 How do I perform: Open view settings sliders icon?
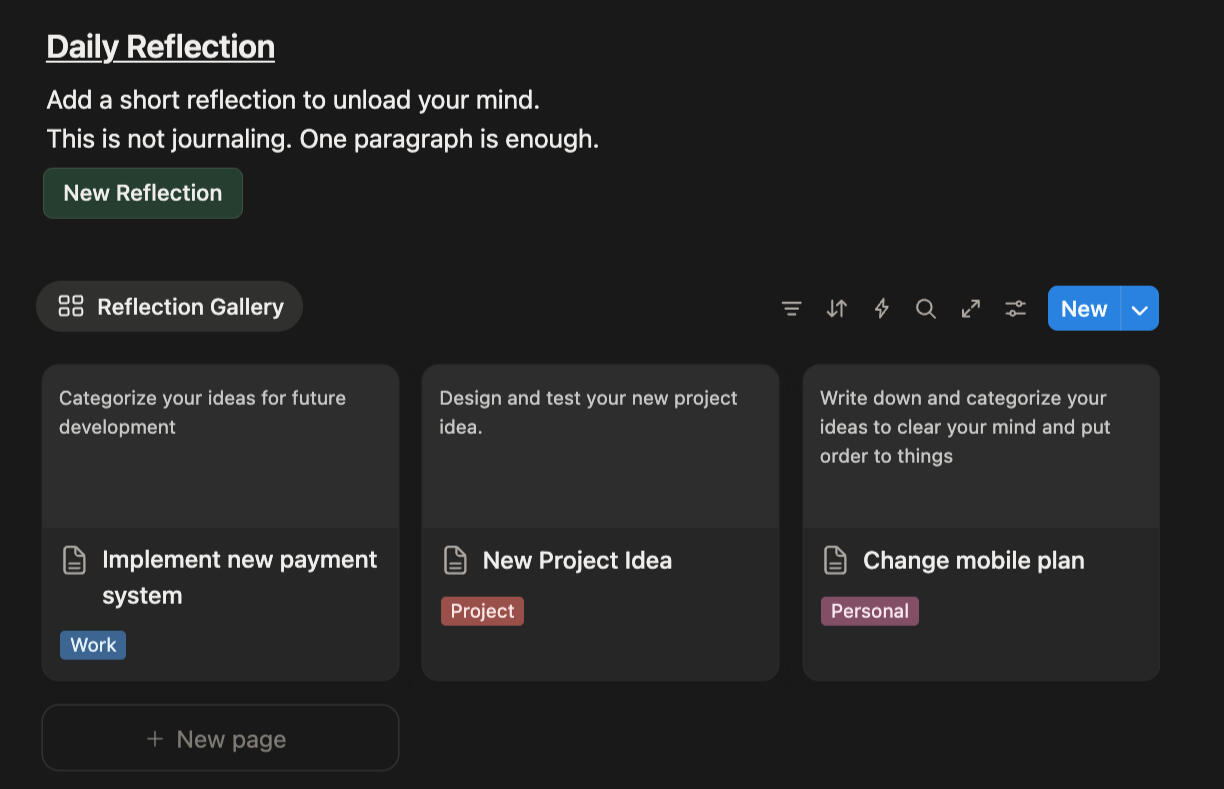click(x=1016, y=309)
